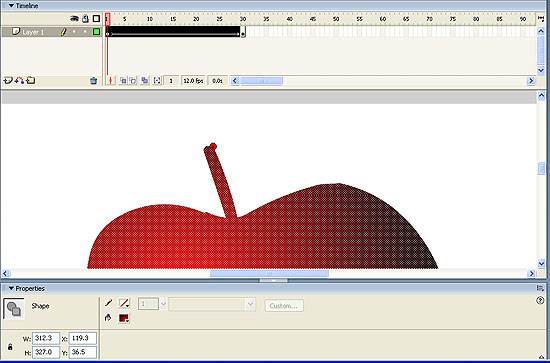
Task: Toggle lock all layers padlock icon
Action: 85,19
